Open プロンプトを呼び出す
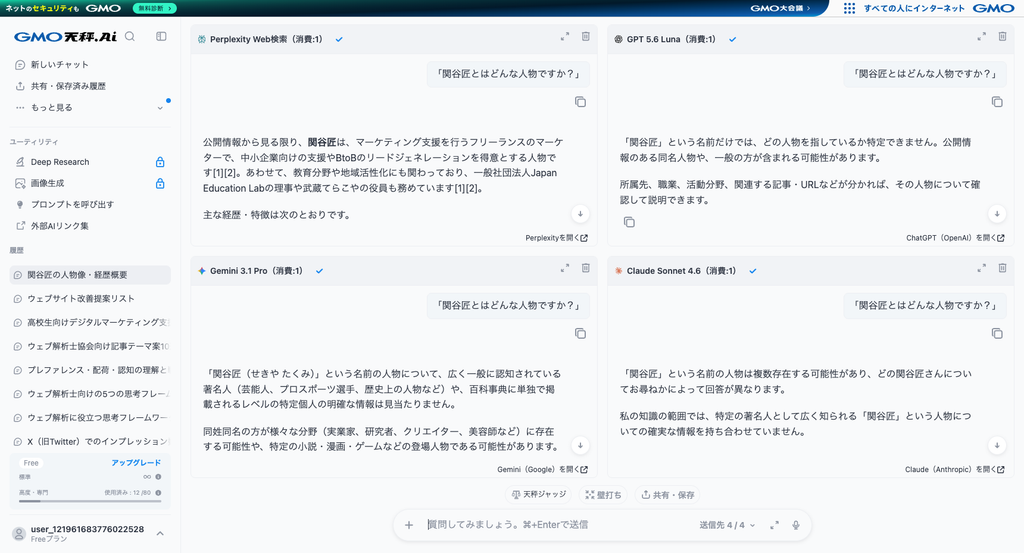Screen dimensions: 1024x553 click(x=90, y=204)
